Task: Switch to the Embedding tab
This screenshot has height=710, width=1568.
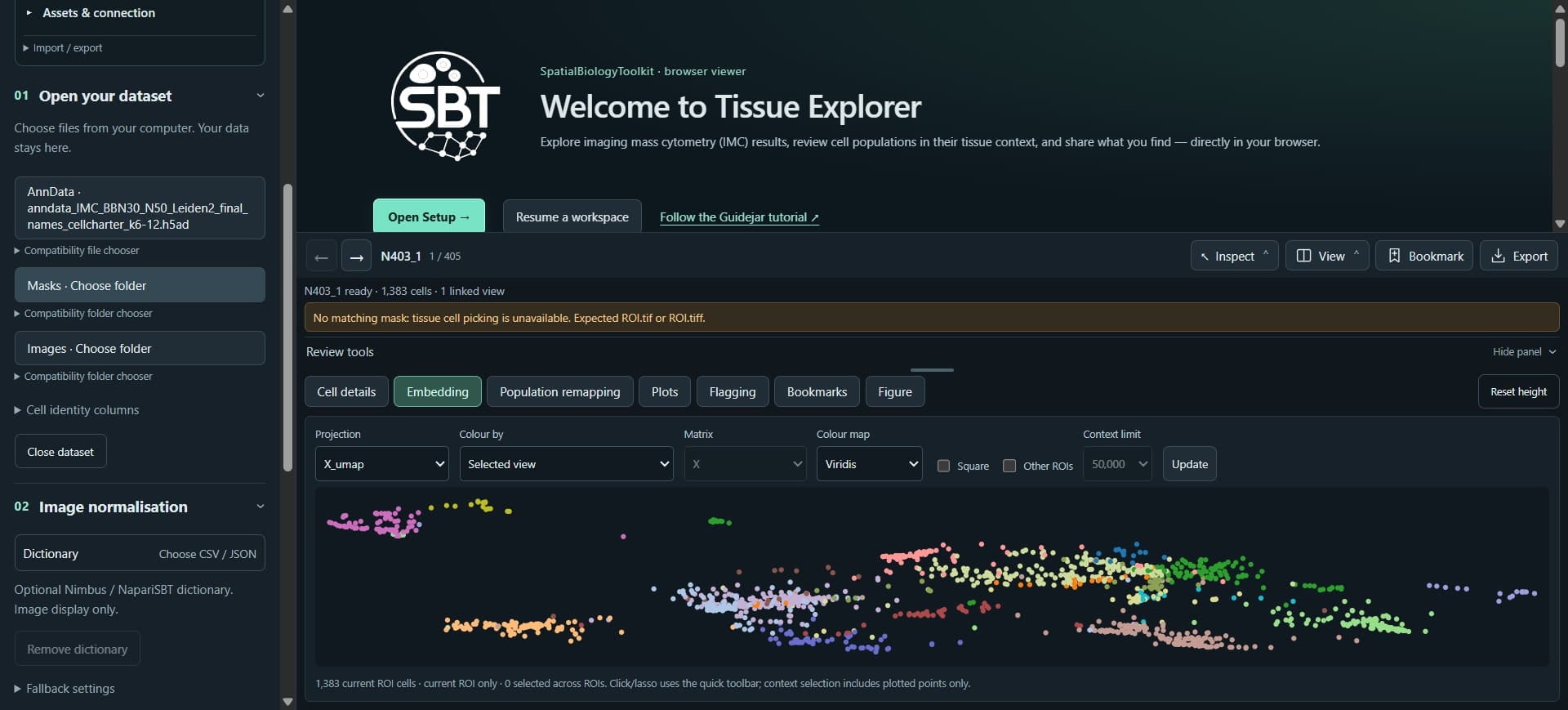Action: (x=438, y=392)
